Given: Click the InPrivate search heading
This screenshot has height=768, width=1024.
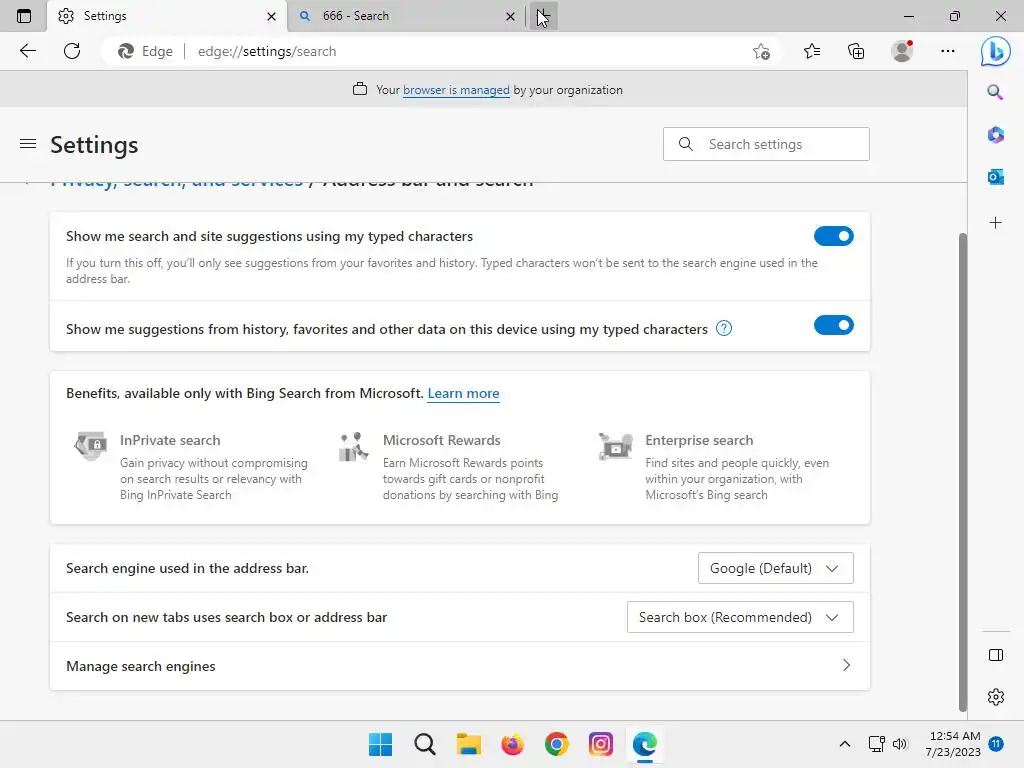Looking at the screenshot, I should 170,440.
